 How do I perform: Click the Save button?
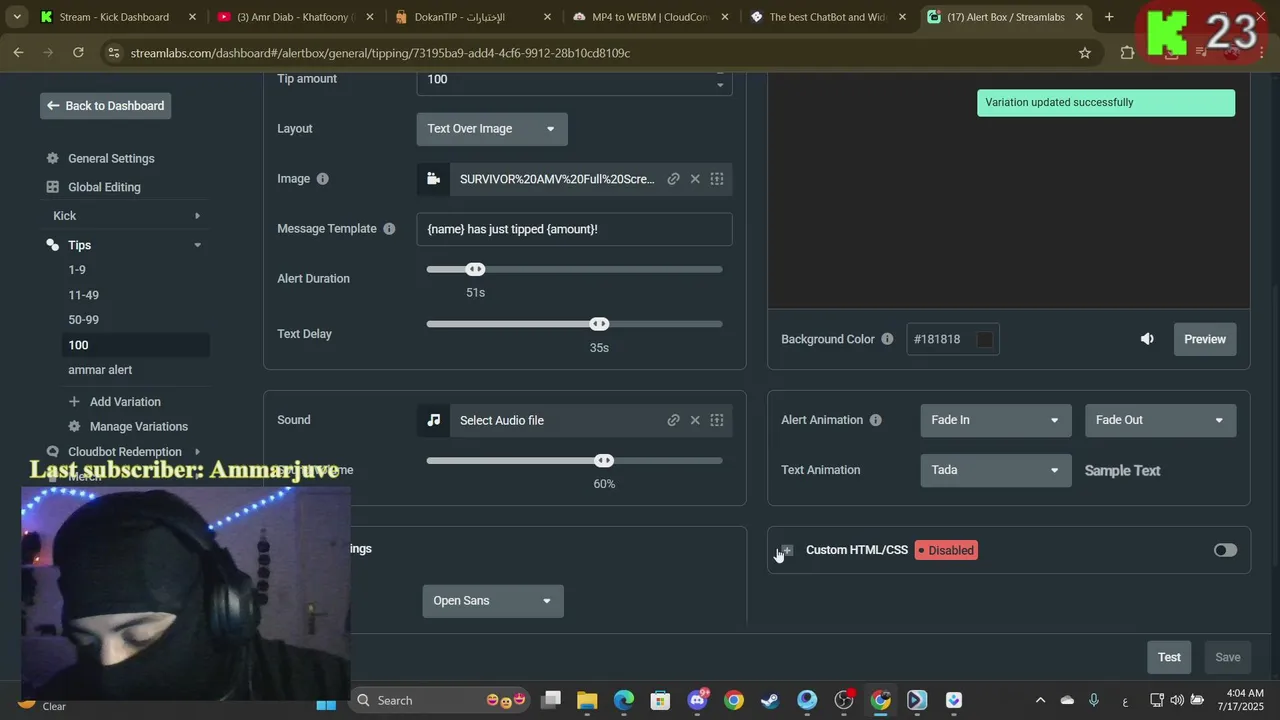coord(1227,657)
